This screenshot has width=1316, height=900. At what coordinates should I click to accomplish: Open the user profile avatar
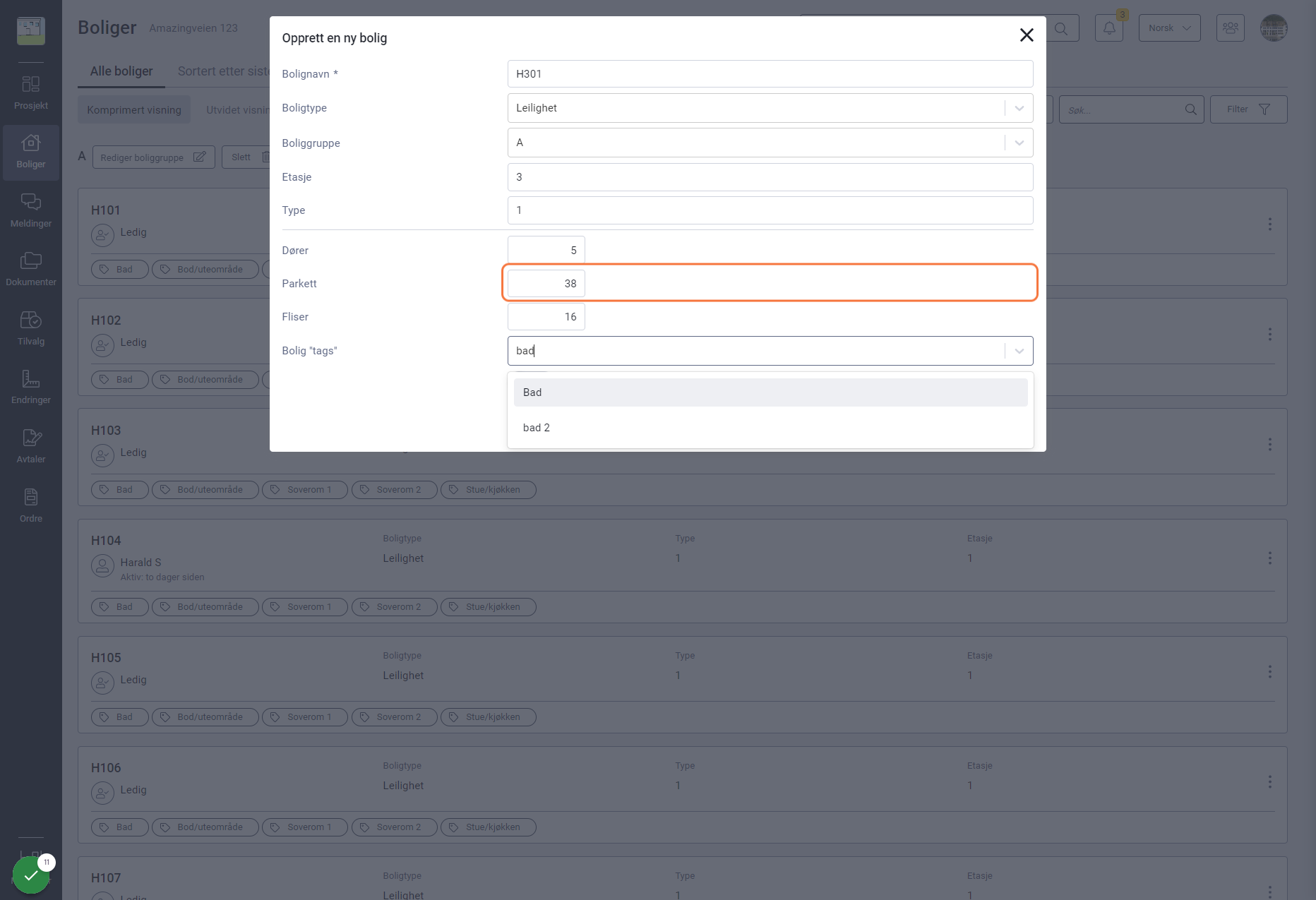pos(1274,28)
